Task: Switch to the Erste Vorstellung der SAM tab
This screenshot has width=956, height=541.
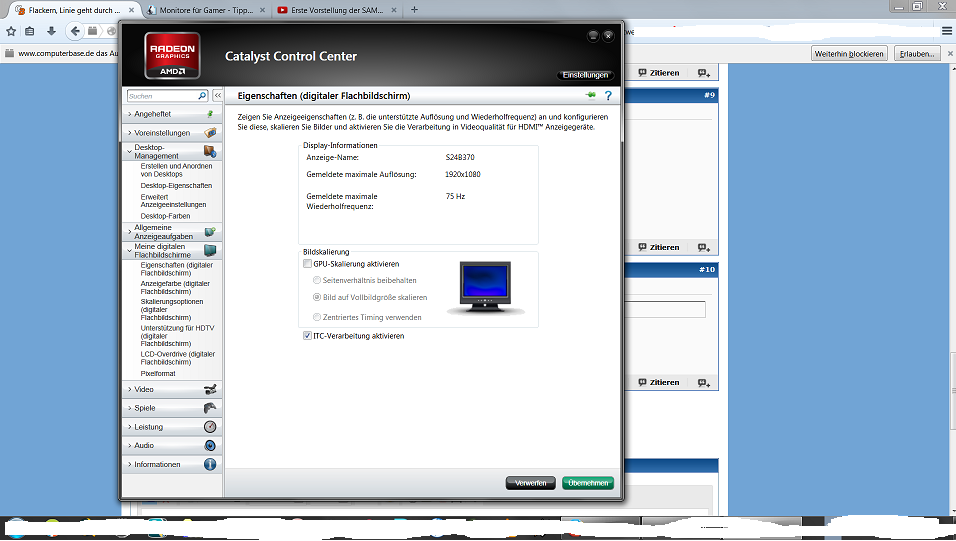Action: click(337, 10)
